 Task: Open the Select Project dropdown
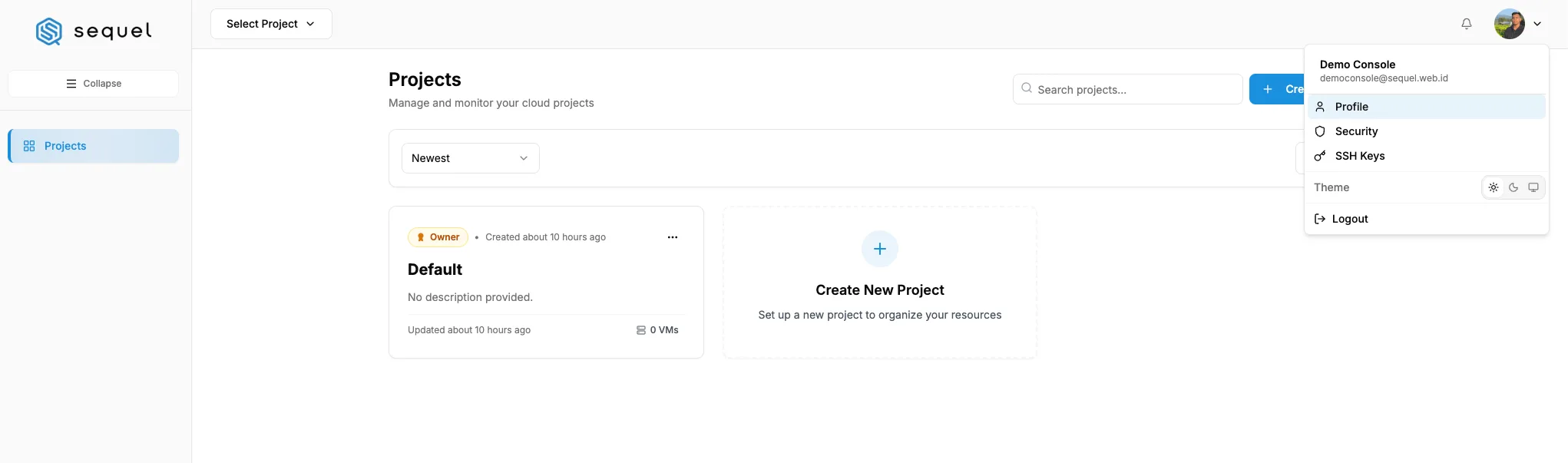[271, 24]
